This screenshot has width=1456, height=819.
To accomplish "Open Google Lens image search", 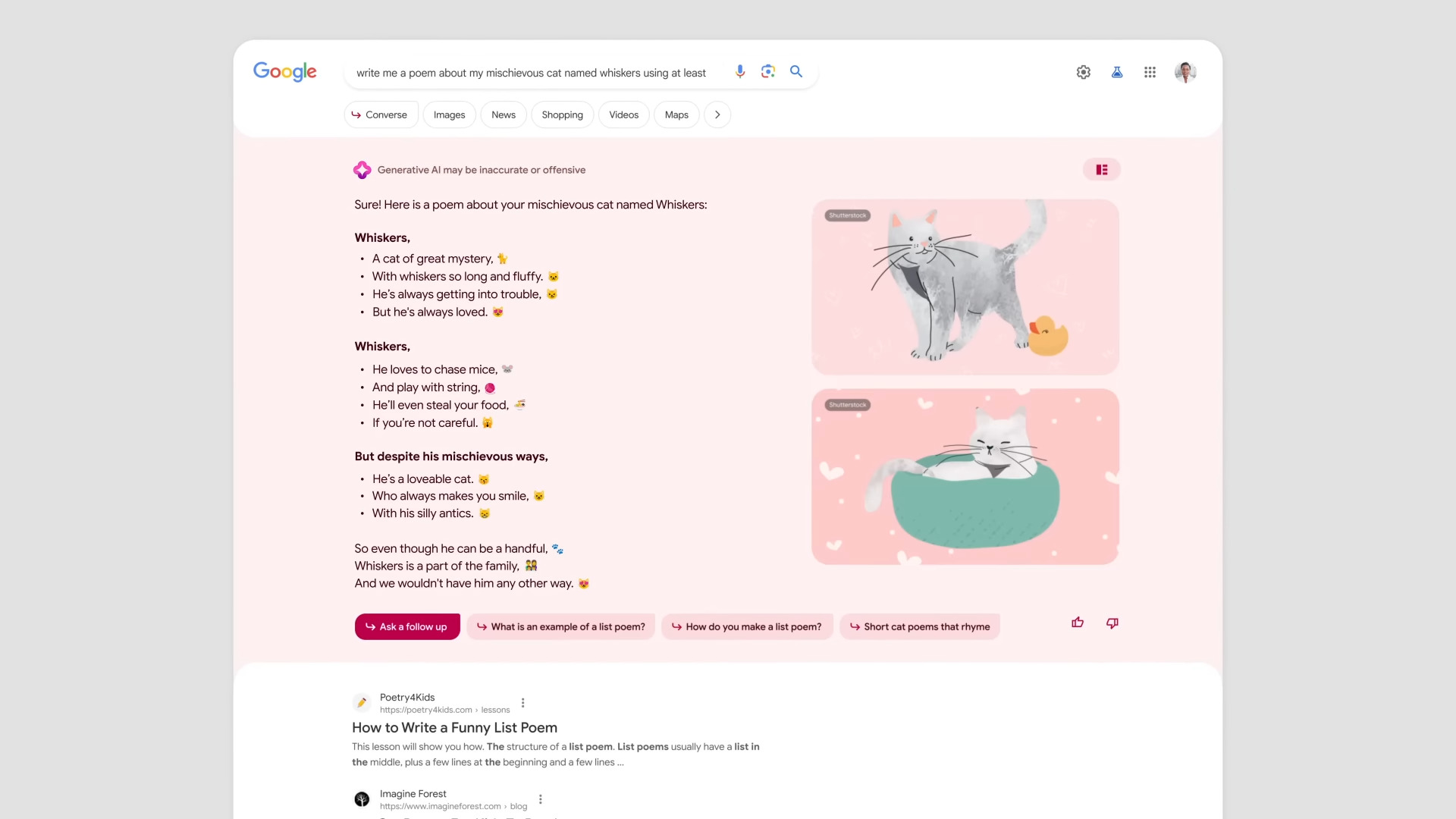I will click(768, 72).
